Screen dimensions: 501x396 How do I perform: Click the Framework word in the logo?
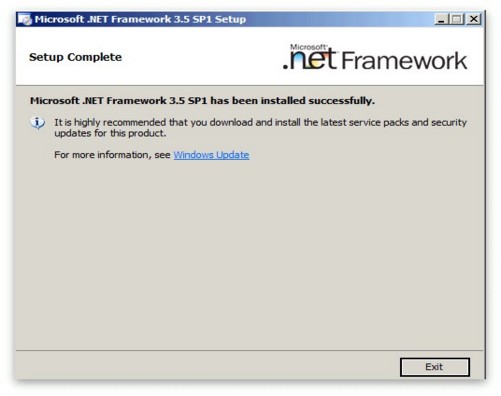[x=404, y=61]
